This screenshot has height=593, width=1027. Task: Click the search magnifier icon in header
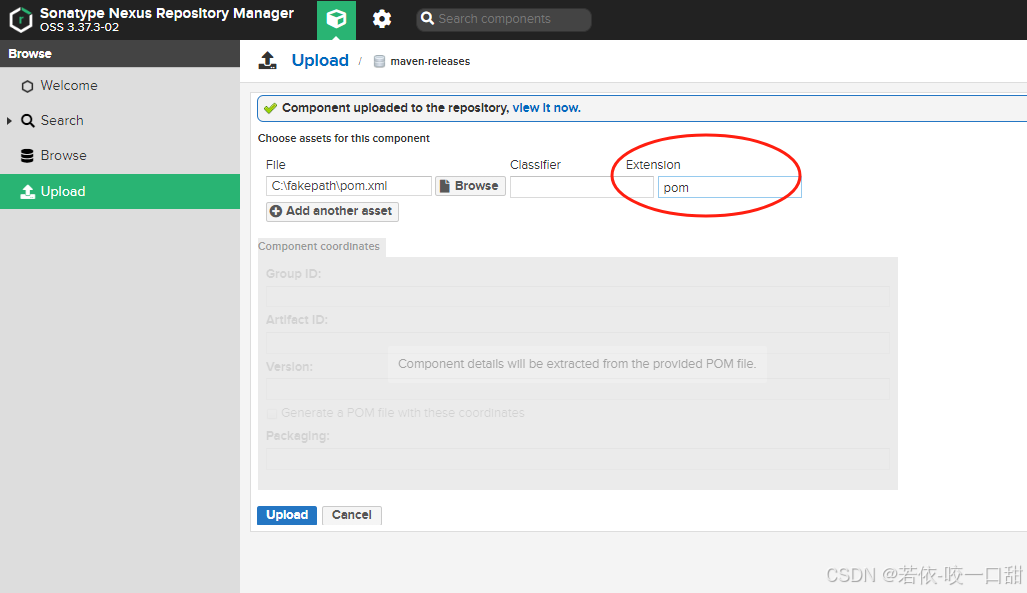428,18
